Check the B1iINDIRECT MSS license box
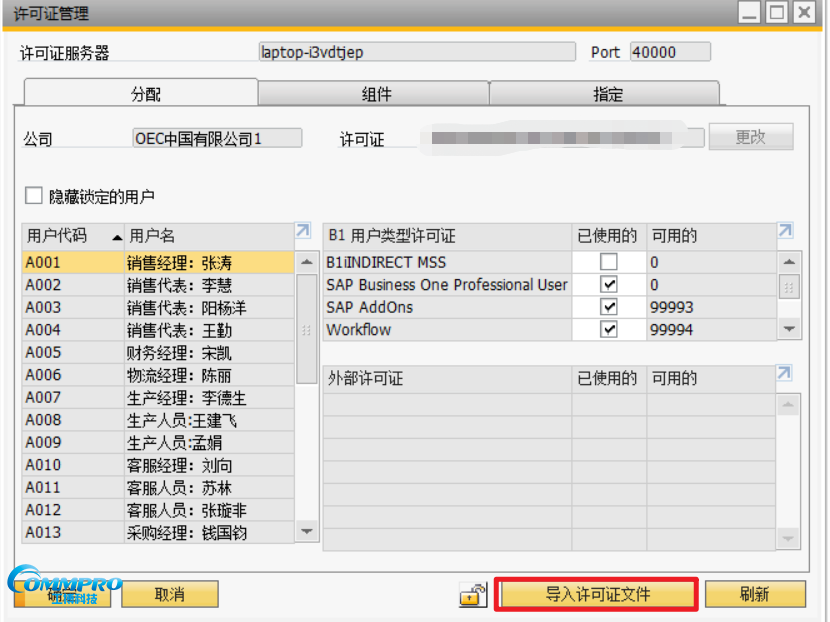 (608, 262)
